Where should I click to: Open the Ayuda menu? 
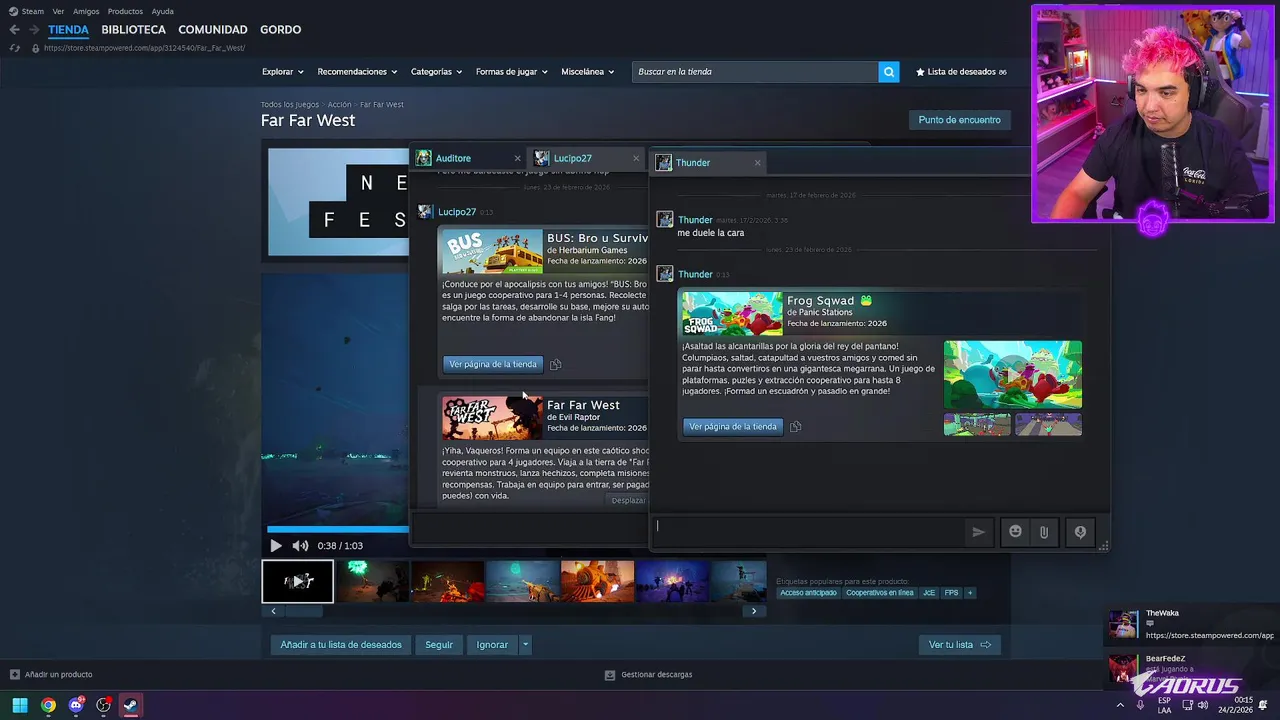click(162, 11)
